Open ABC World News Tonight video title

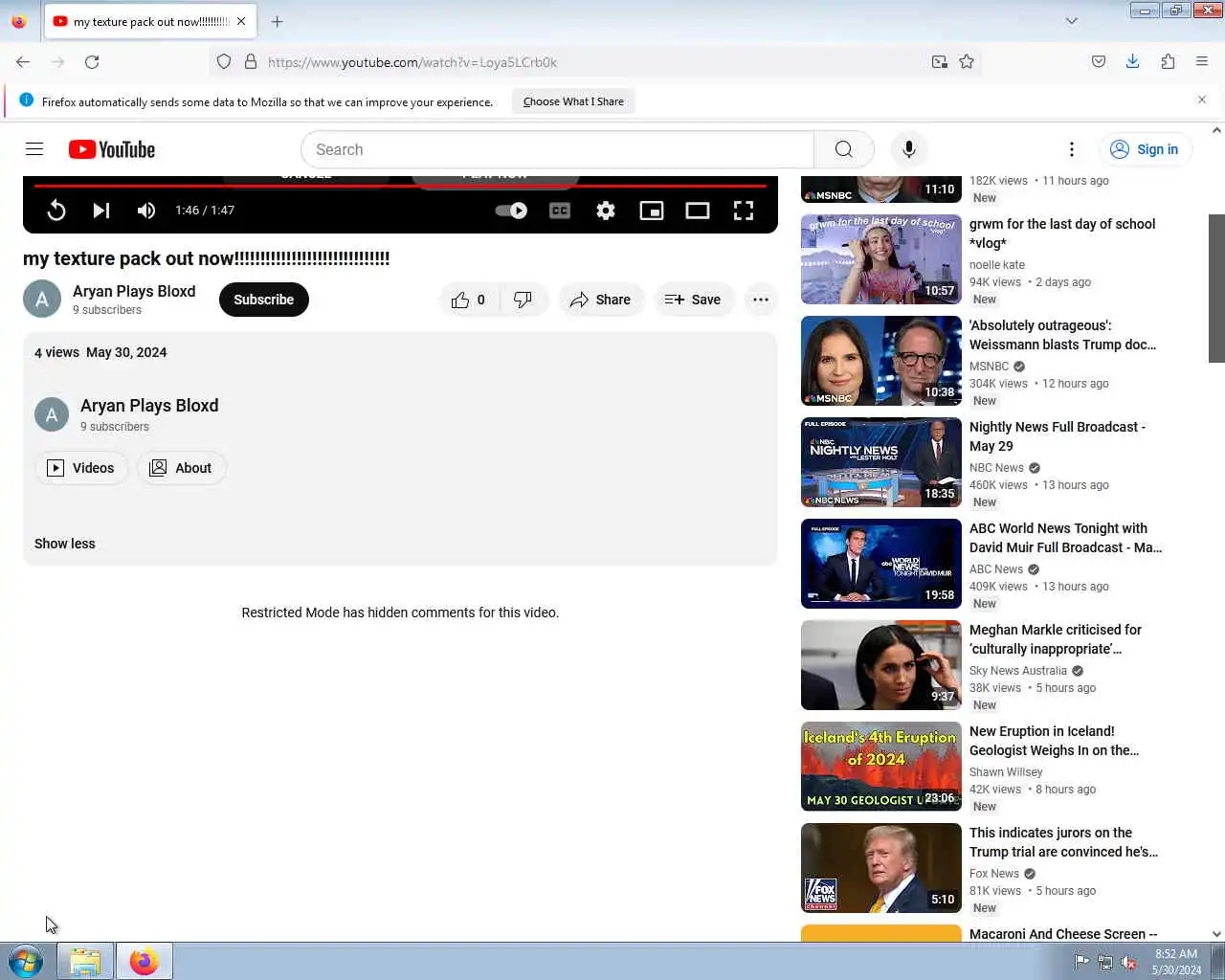[1065, 538]
